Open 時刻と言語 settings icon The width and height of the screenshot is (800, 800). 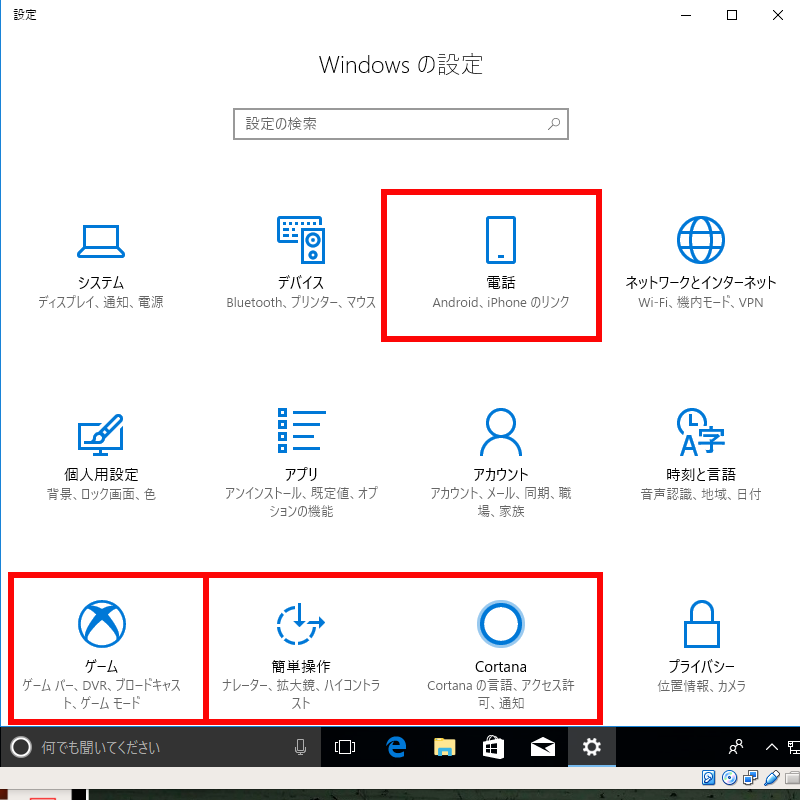pyautogui.click(x=700, y=432)
